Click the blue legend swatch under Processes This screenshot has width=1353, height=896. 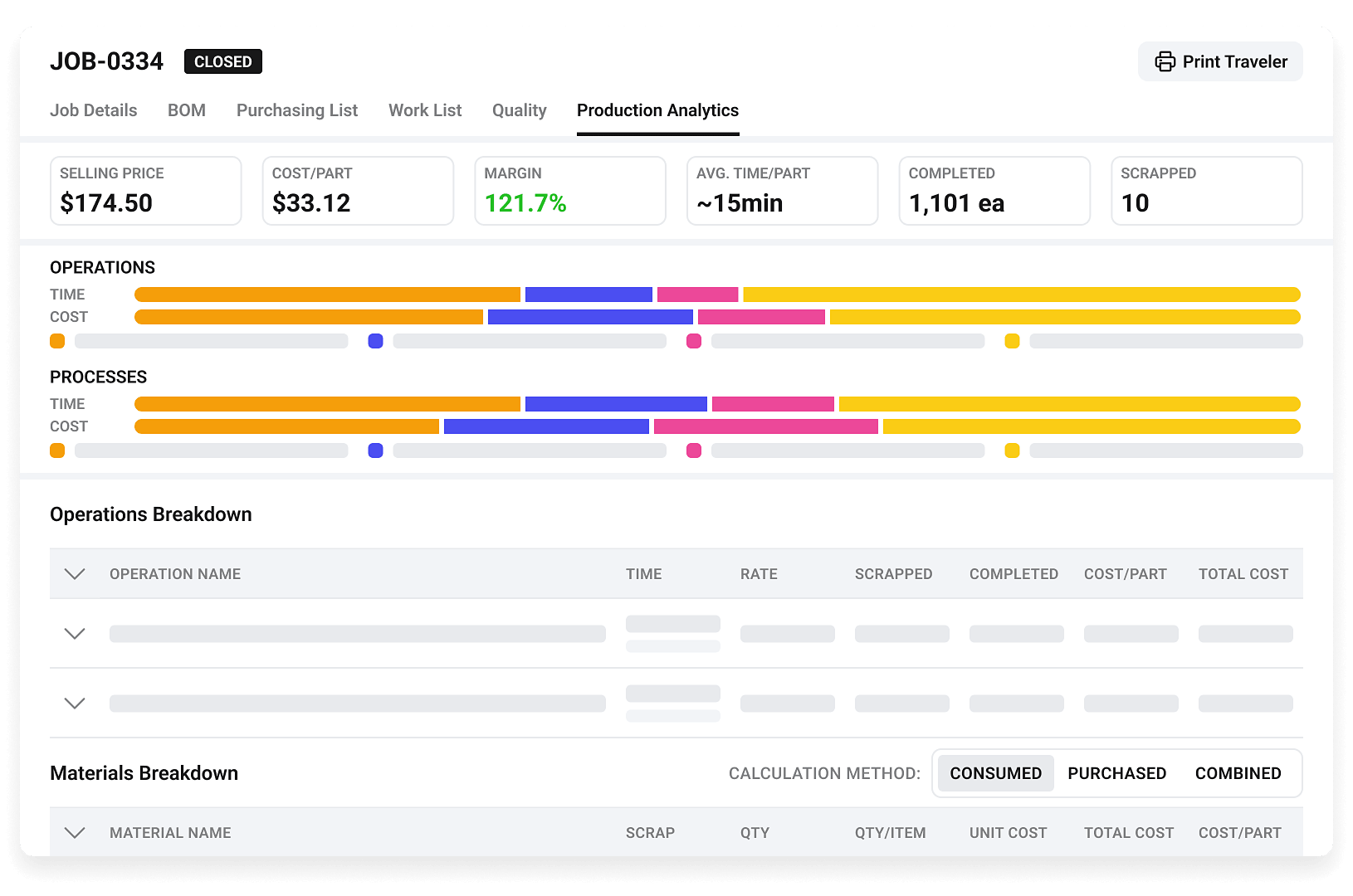(x=376, y=450)
